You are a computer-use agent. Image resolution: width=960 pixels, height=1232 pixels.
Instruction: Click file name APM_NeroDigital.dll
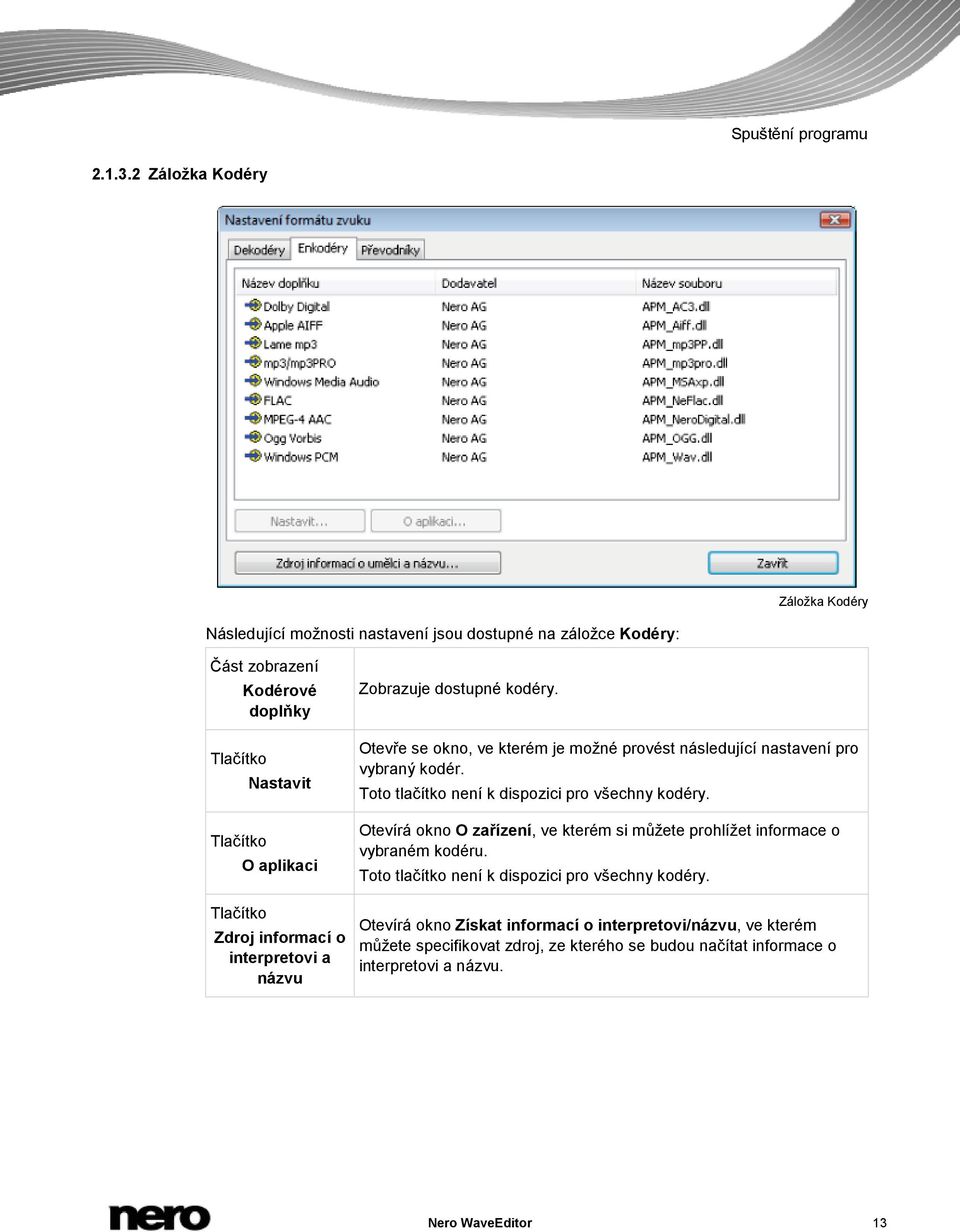693,419
